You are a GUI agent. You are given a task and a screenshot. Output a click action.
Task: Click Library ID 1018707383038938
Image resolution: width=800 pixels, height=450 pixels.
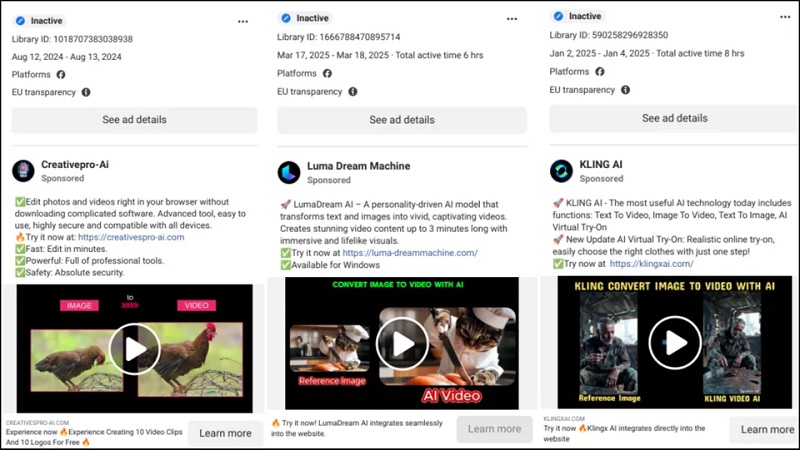coord(72,39)
